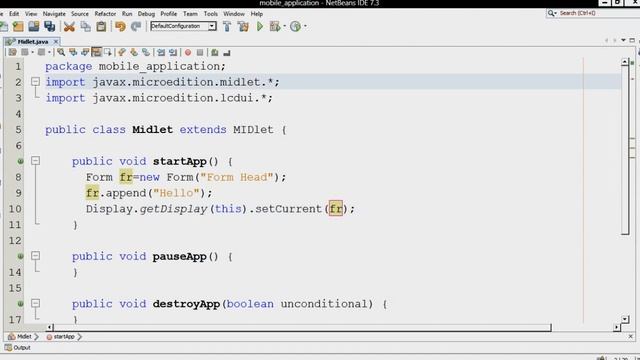Toggle bookmark on current line
This screenshot has height=360, width=640.
(146, 52)
